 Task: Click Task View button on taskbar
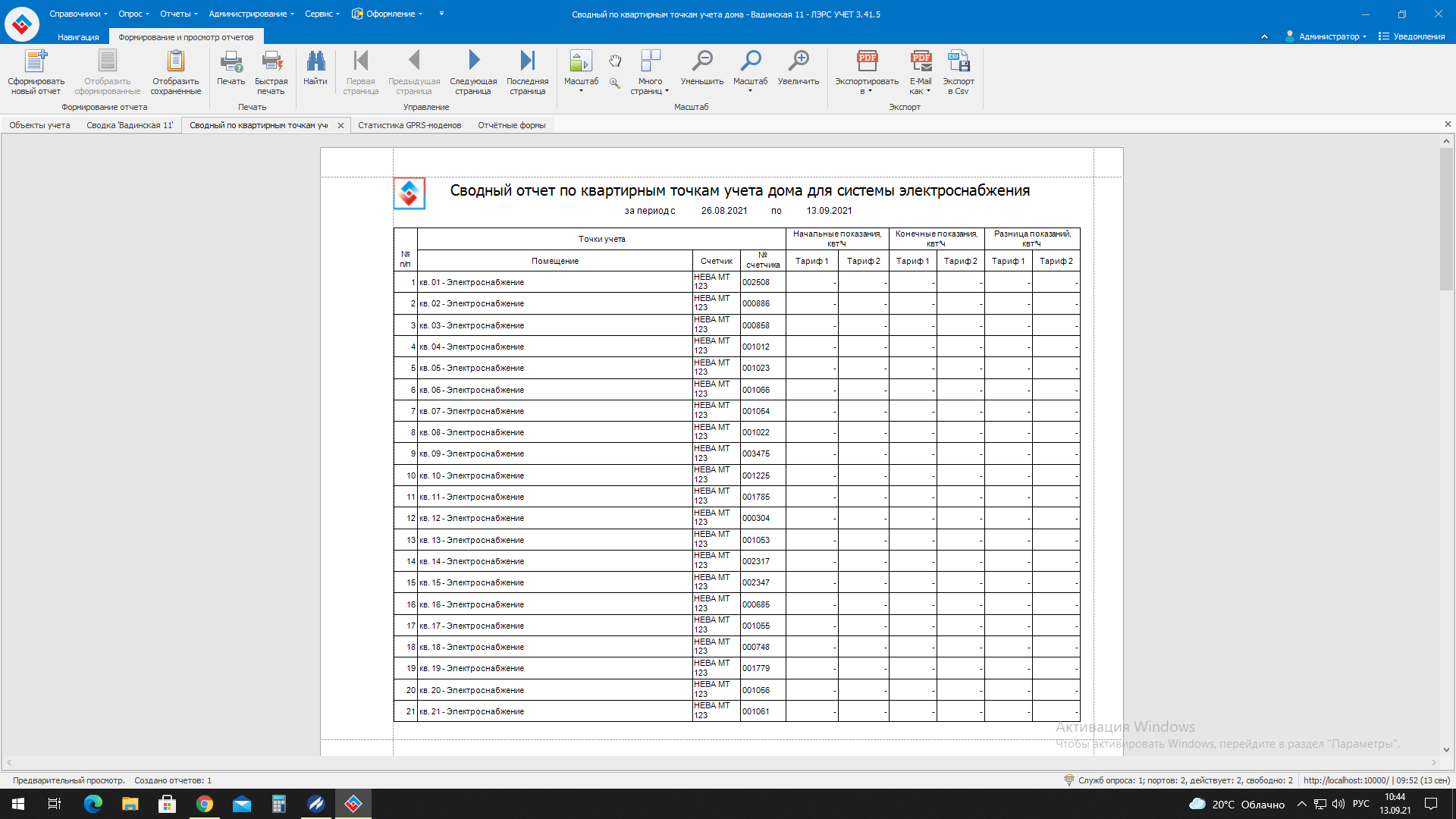[55, 804]
